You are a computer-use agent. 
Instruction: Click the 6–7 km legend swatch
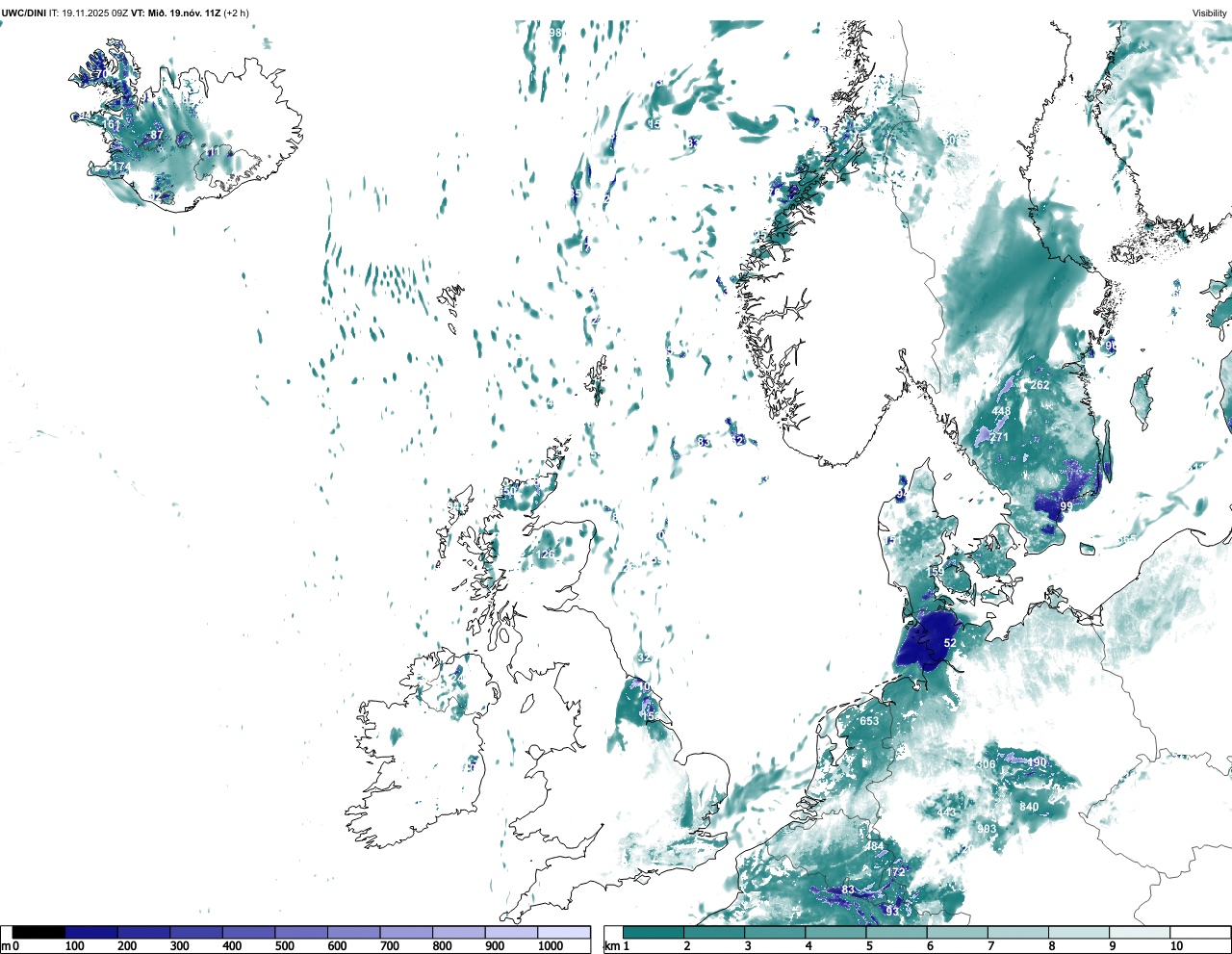coord(957,932)
